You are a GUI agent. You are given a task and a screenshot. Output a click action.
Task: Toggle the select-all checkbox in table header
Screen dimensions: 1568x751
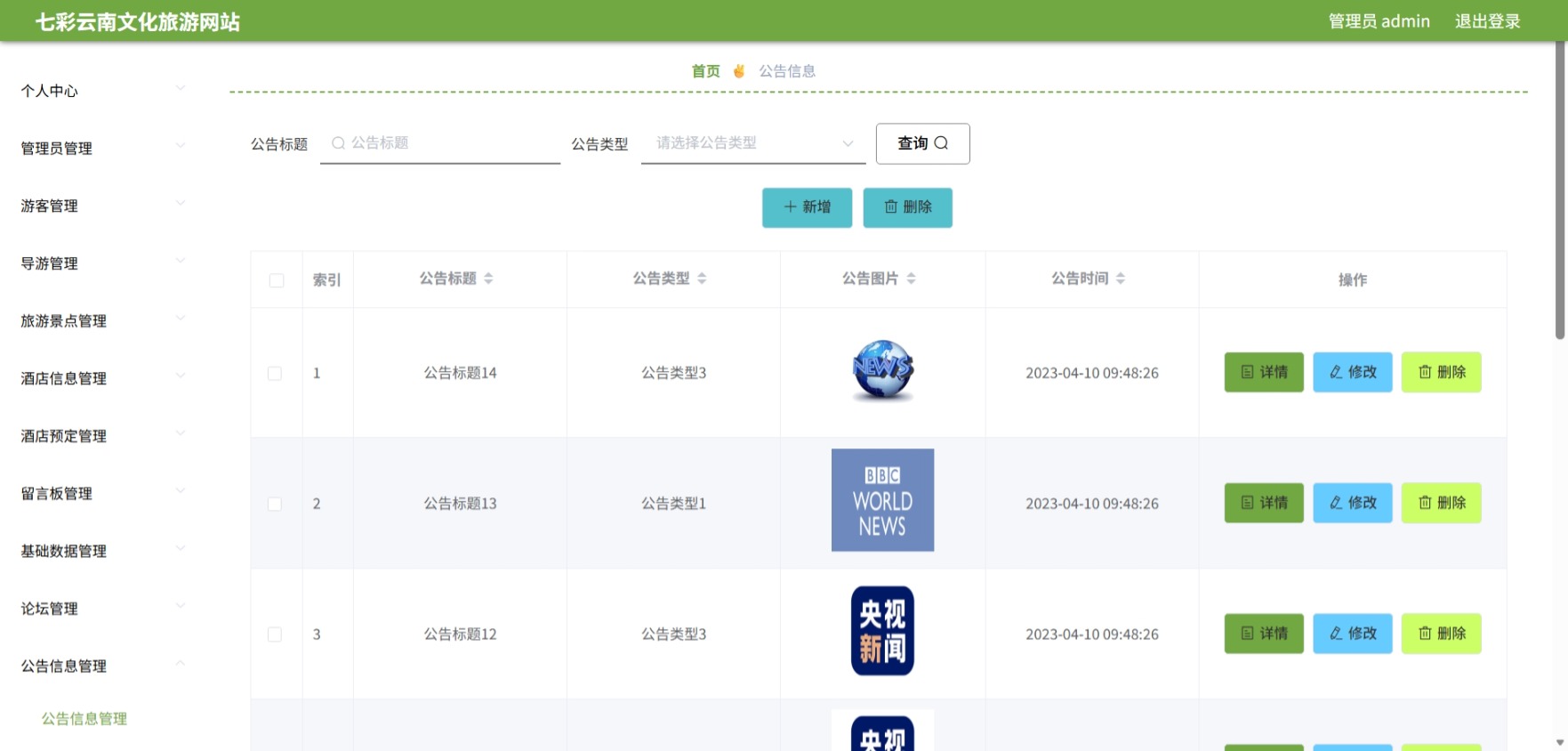tap(277, 280)
